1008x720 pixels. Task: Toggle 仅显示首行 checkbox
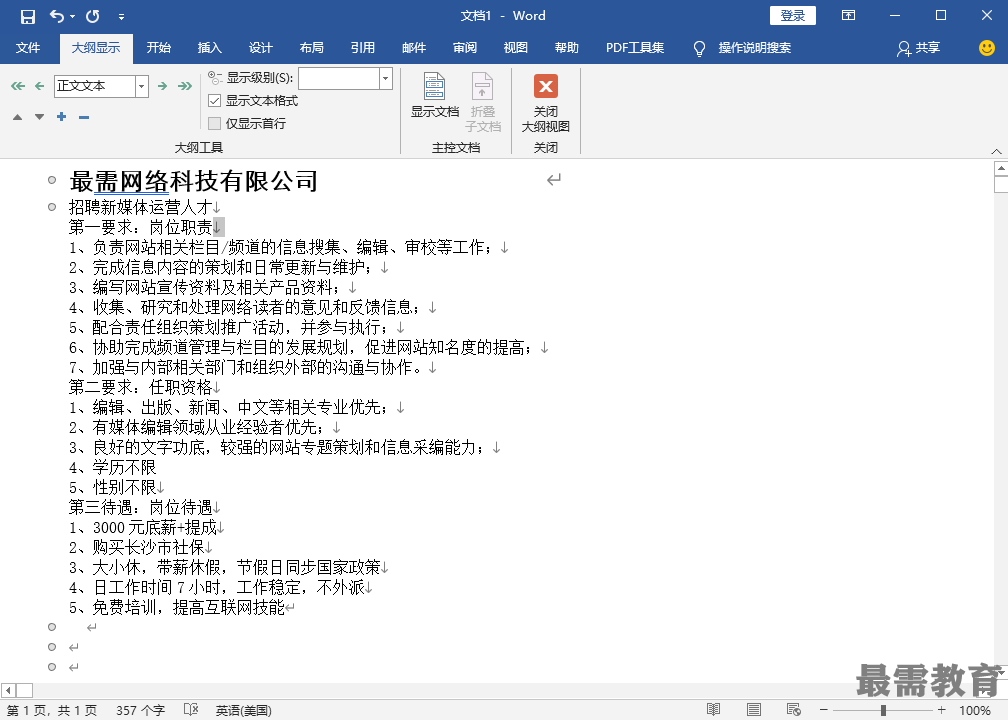[215, 123]
